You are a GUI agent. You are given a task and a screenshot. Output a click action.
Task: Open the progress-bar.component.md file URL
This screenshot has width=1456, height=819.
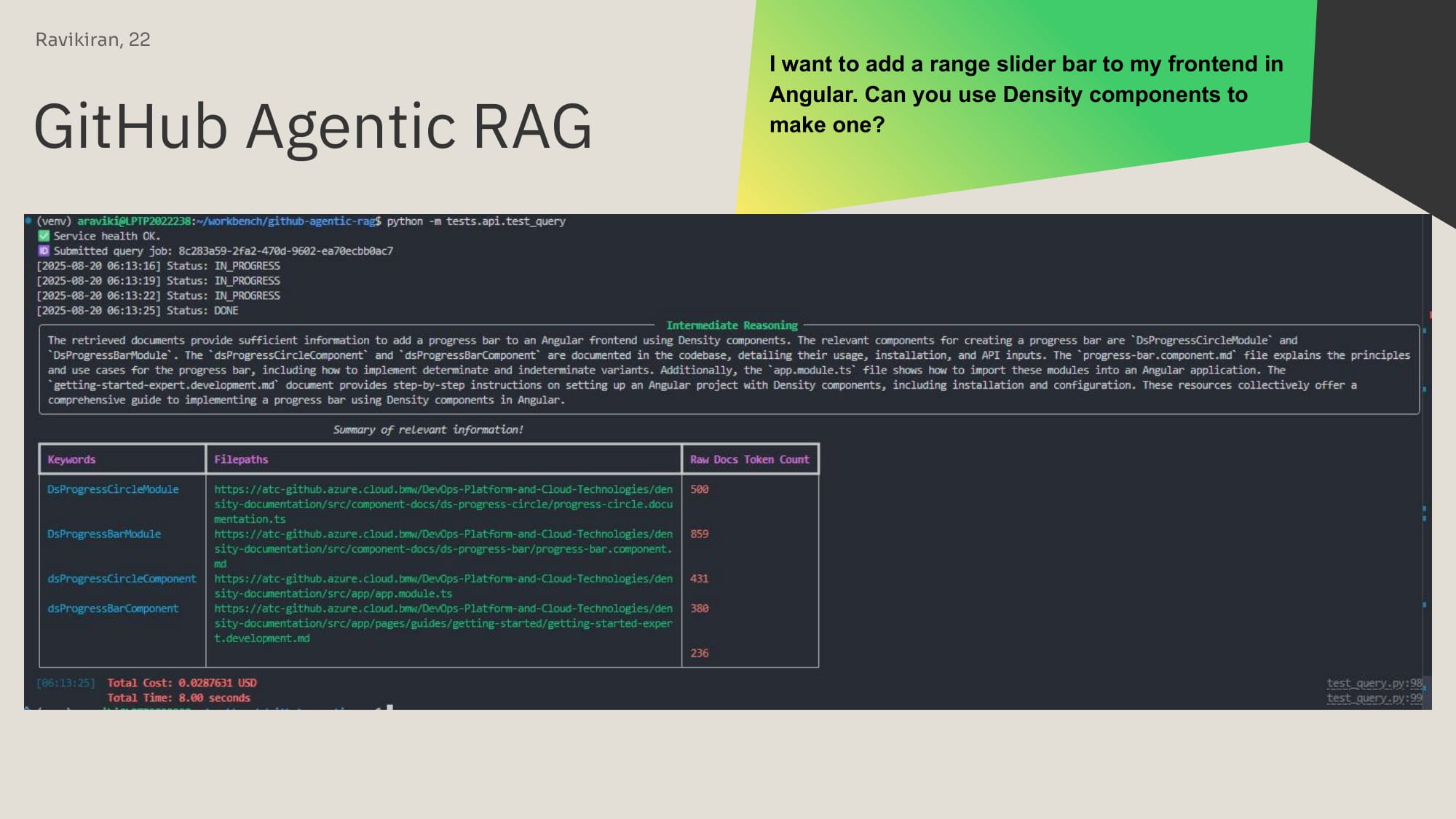coord(443,548)
